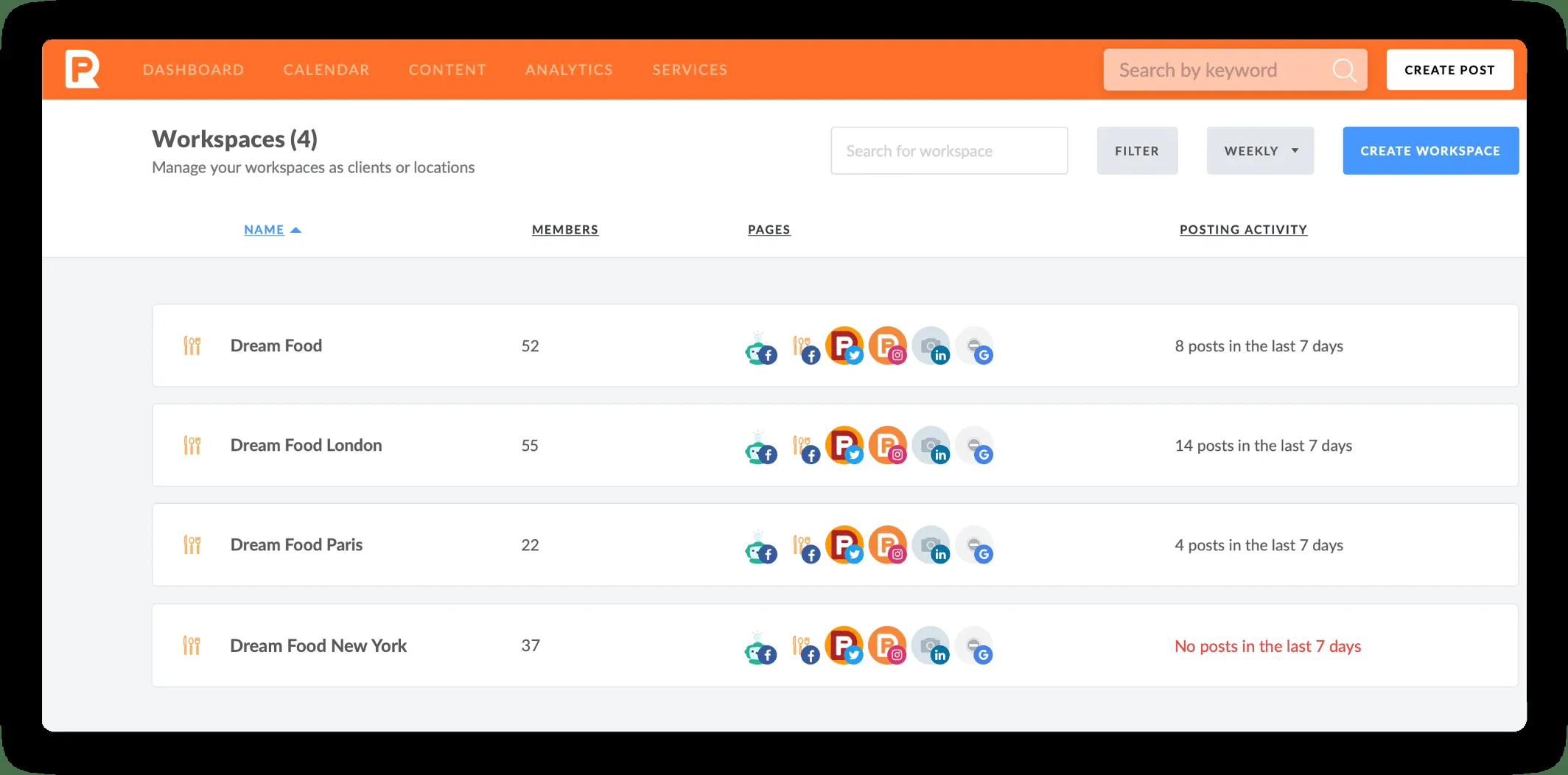
Task: Sort by Members column header
Action: coord(565,230)
